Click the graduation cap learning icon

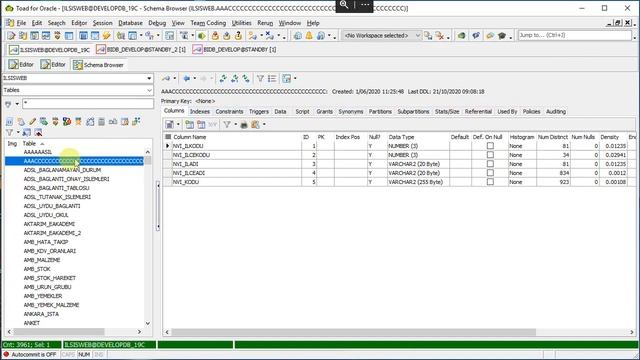click(502, 36)
